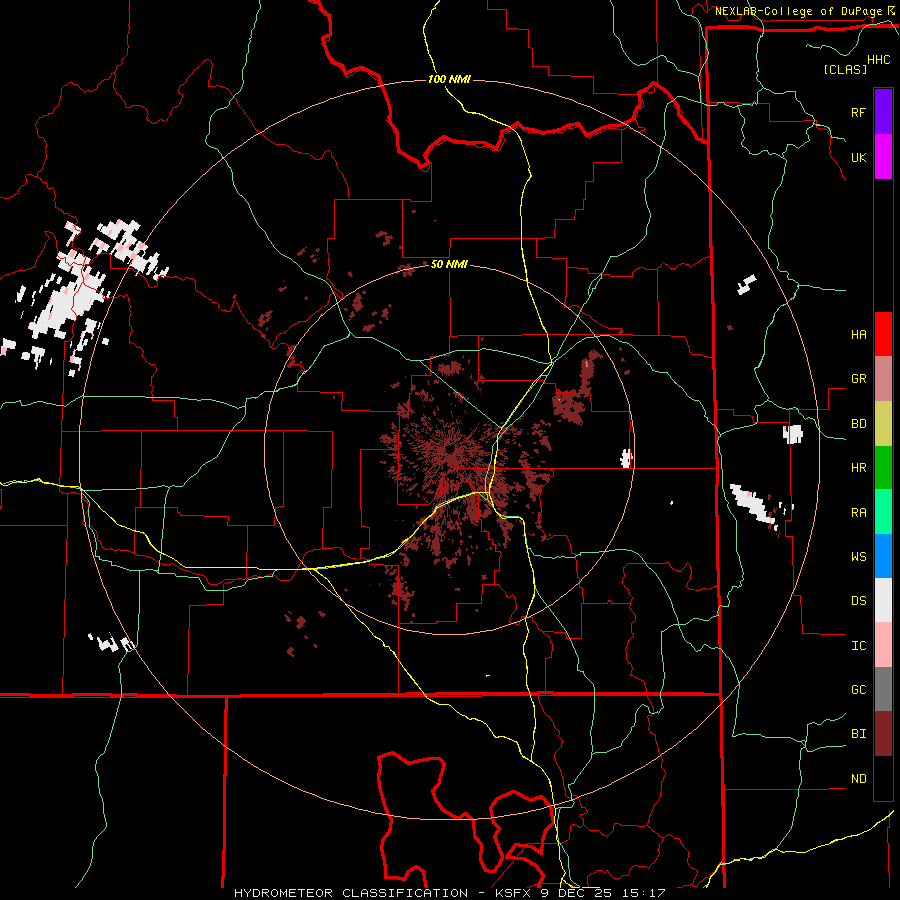Click the 100 NMI range ring label
The width and height of the screenshot is (900, 900).
coord(449,79)
